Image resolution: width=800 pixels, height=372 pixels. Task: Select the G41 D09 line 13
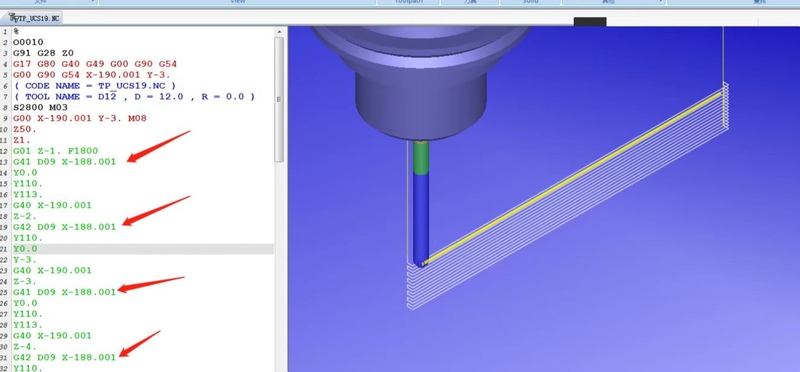[64, 162]
